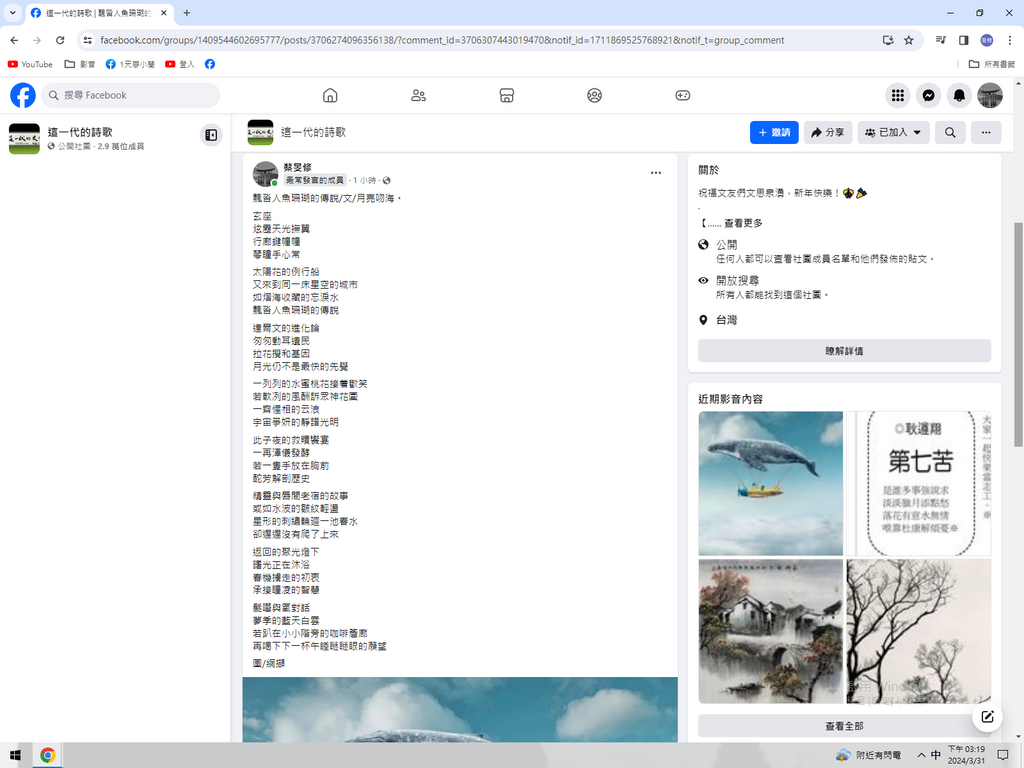
Task: Open the YouTube bookmark
Action: (30, 64)
